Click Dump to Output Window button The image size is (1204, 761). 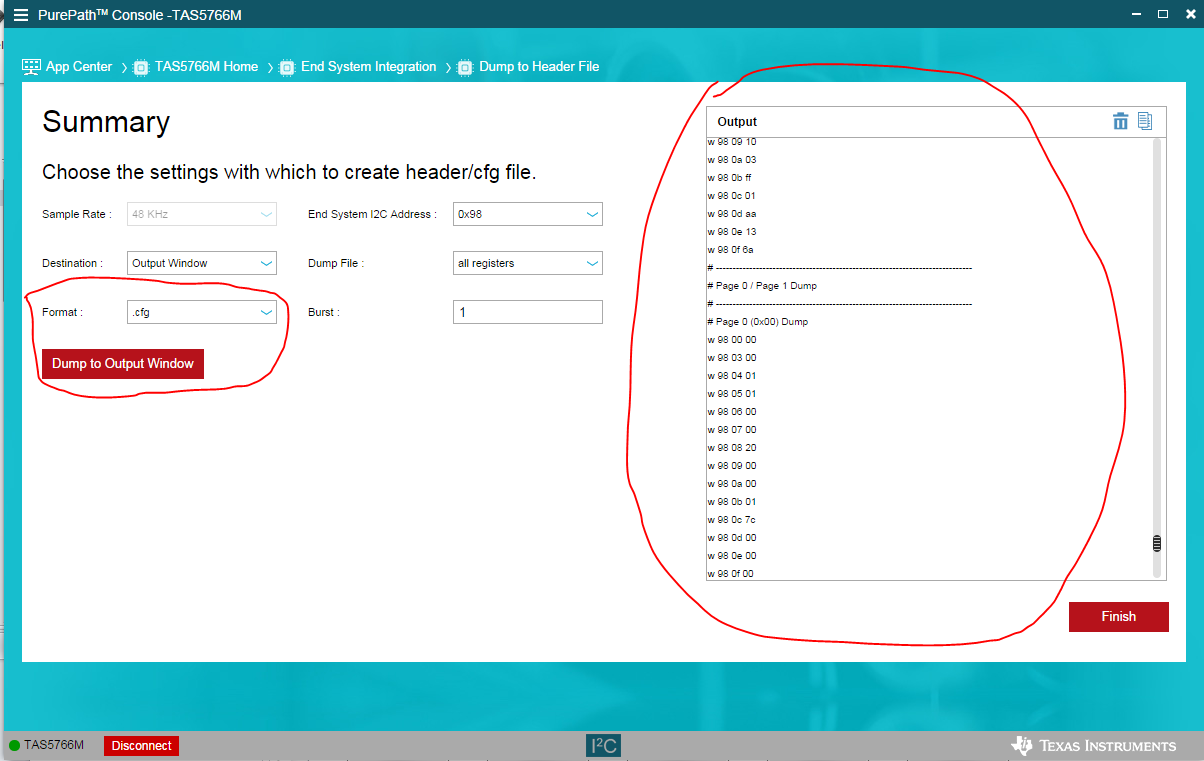(123, 364)
